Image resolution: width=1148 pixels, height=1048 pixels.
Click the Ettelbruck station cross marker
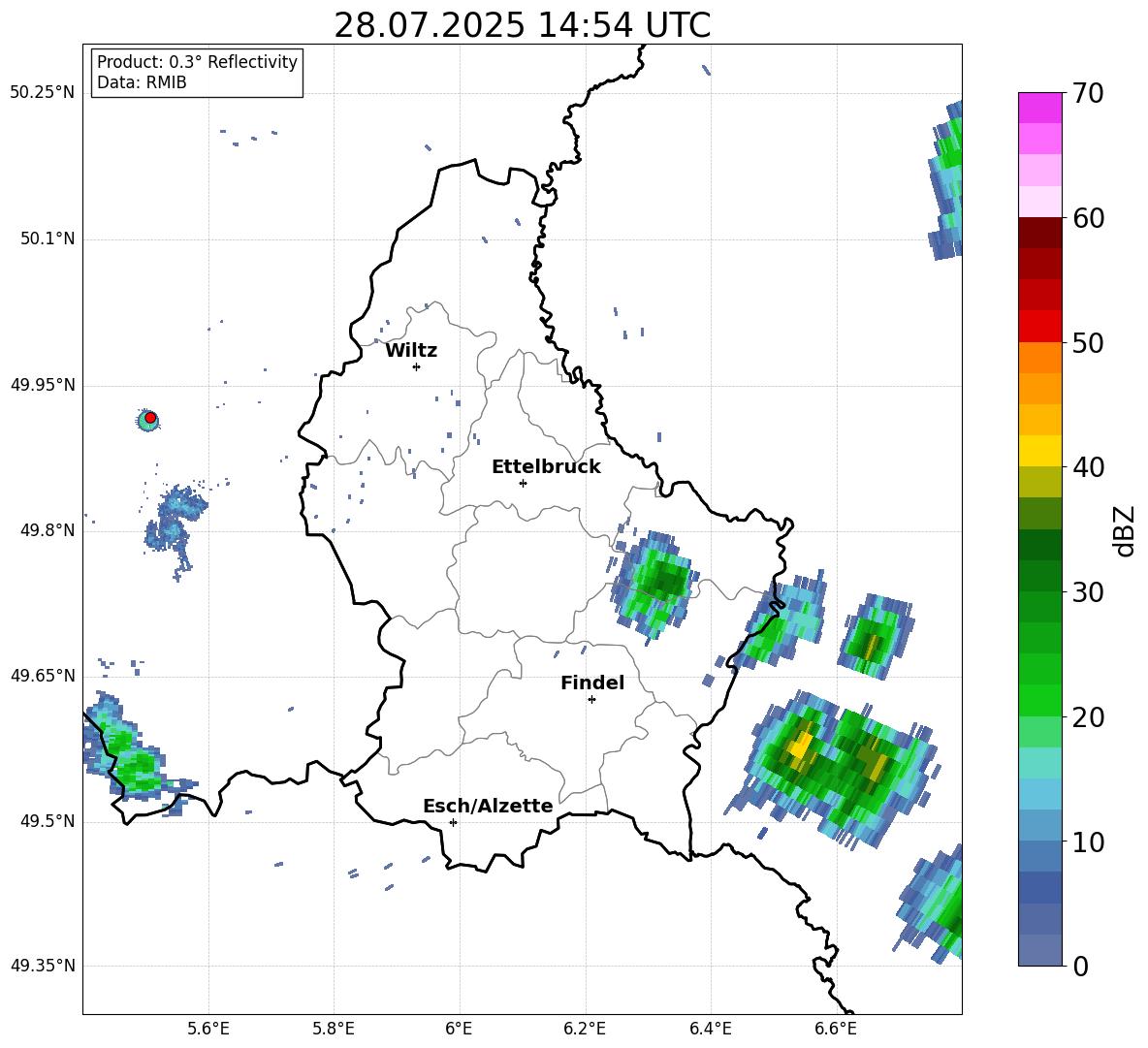[x=523, y=483]
